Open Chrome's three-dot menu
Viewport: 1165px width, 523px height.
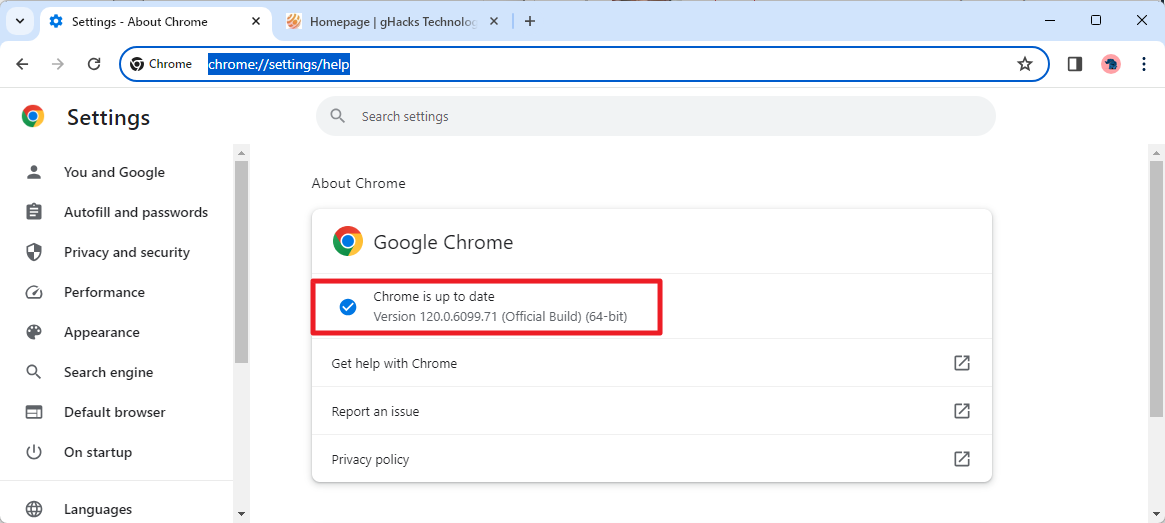[x=1144, y=64]
